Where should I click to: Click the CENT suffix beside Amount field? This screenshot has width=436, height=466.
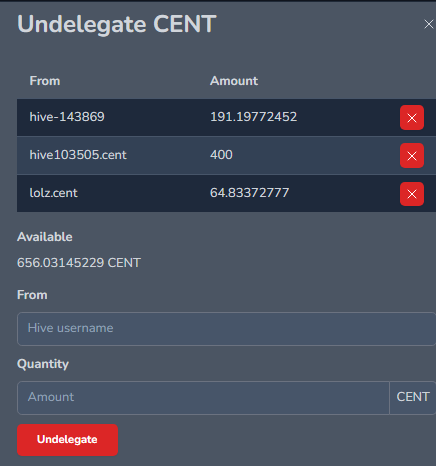[x=413, y=398]
